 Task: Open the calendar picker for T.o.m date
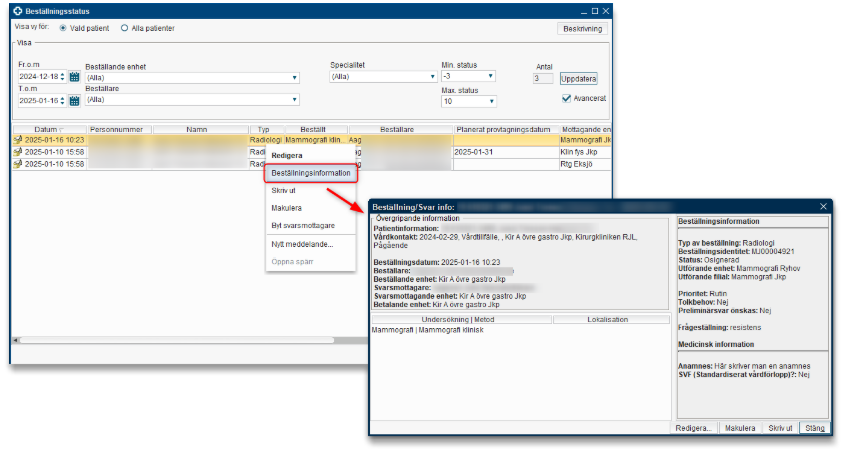(x=74, y=100)
